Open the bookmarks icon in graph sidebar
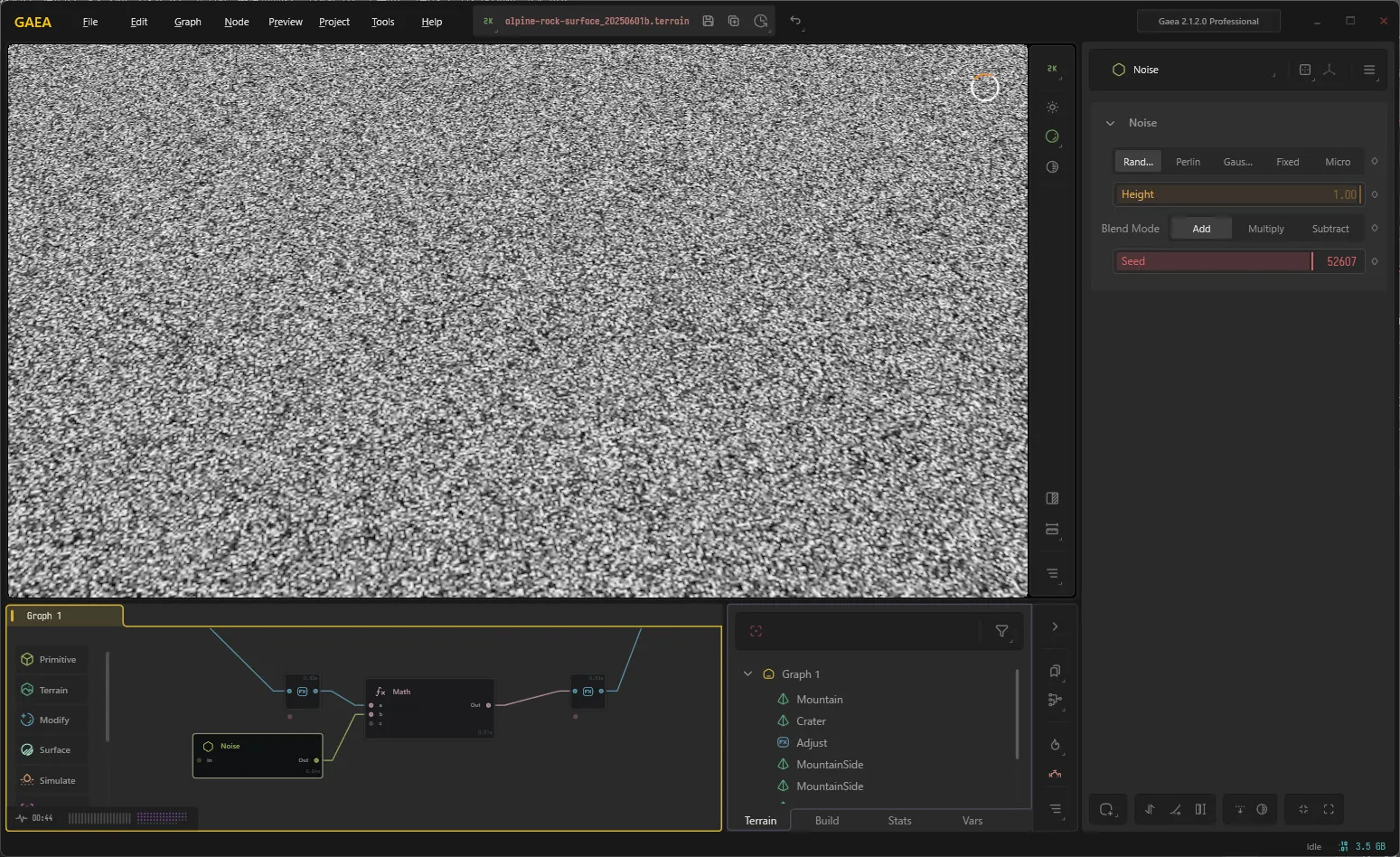Viewport: 1400px width, 857px height. point(1055,671)
